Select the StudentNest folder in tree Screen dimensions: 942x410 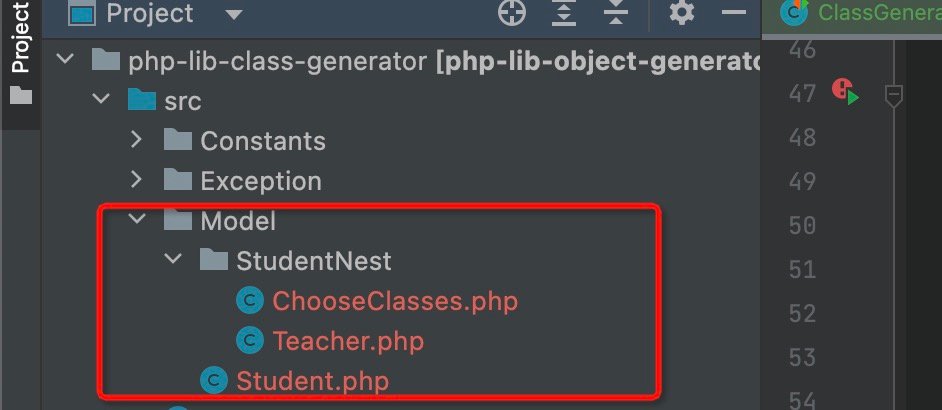click(313, 261)
